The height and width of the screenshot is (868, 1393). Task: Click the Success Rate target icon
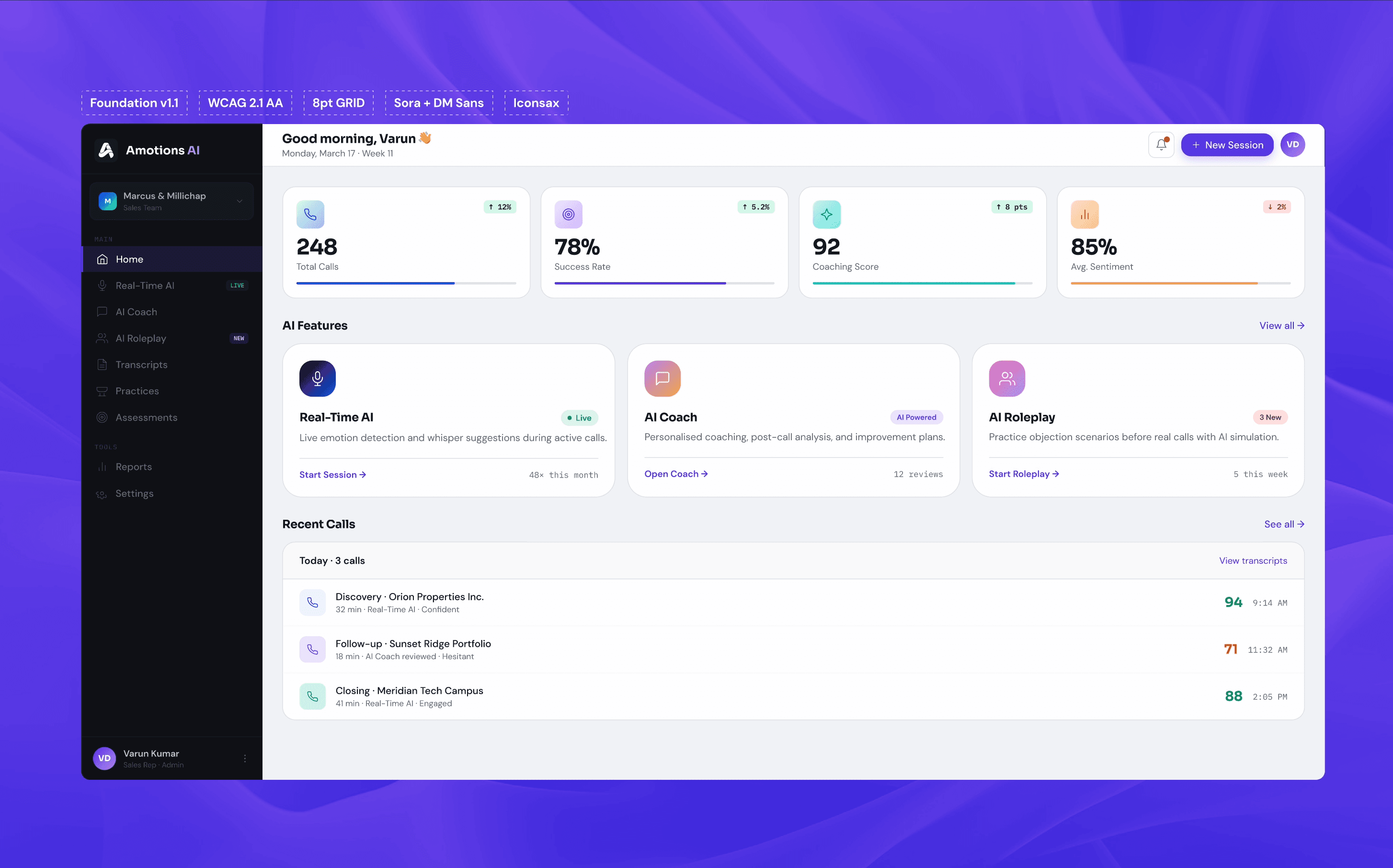pos(568,214)
